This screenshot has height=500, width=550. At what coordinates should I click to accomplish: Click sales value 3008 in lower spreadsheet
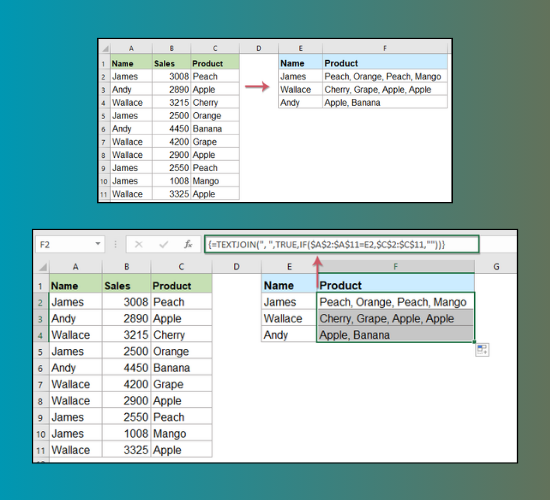(x=127, y=302)
